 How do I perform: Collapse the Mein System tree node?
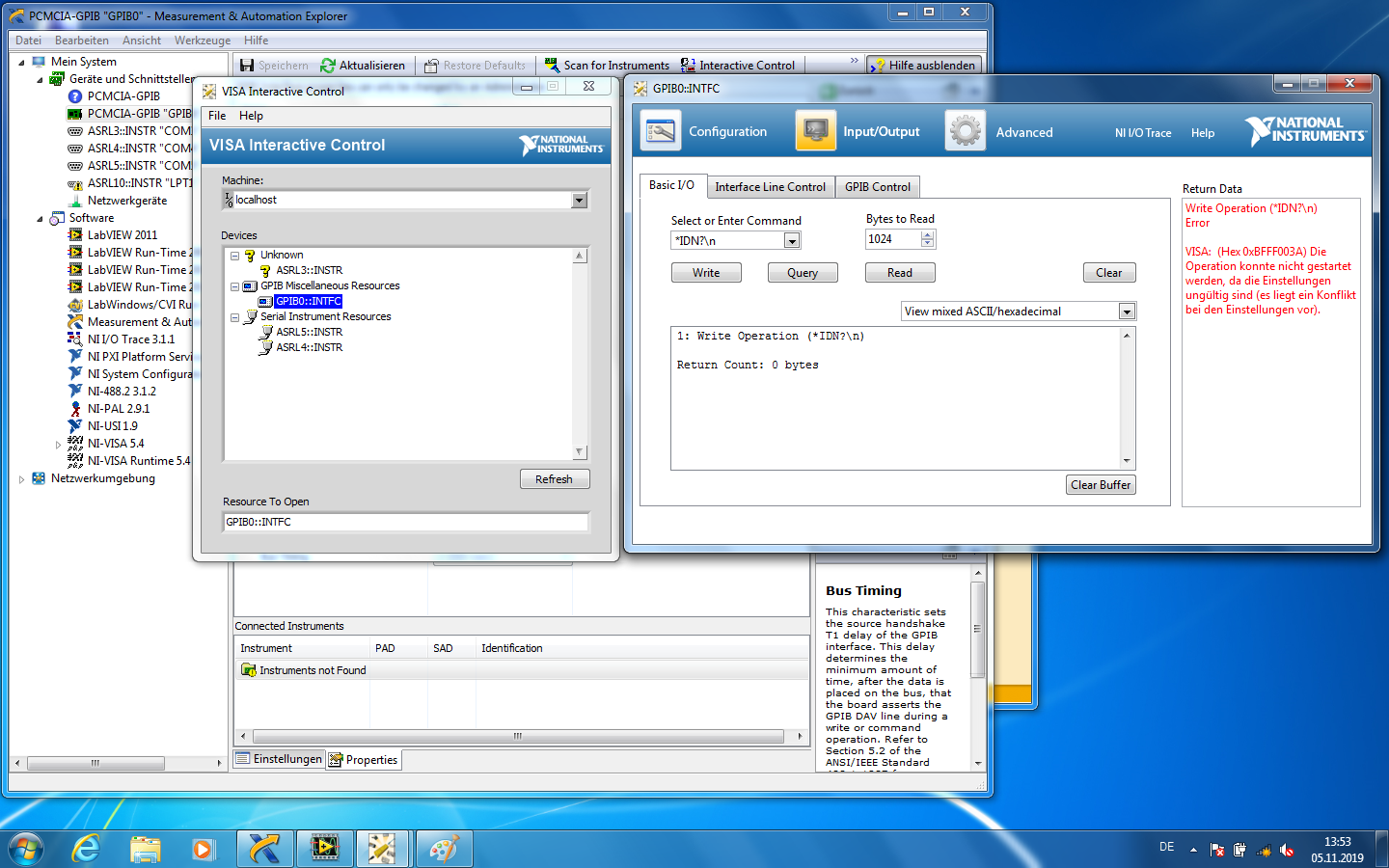click(x=21, y=62)
